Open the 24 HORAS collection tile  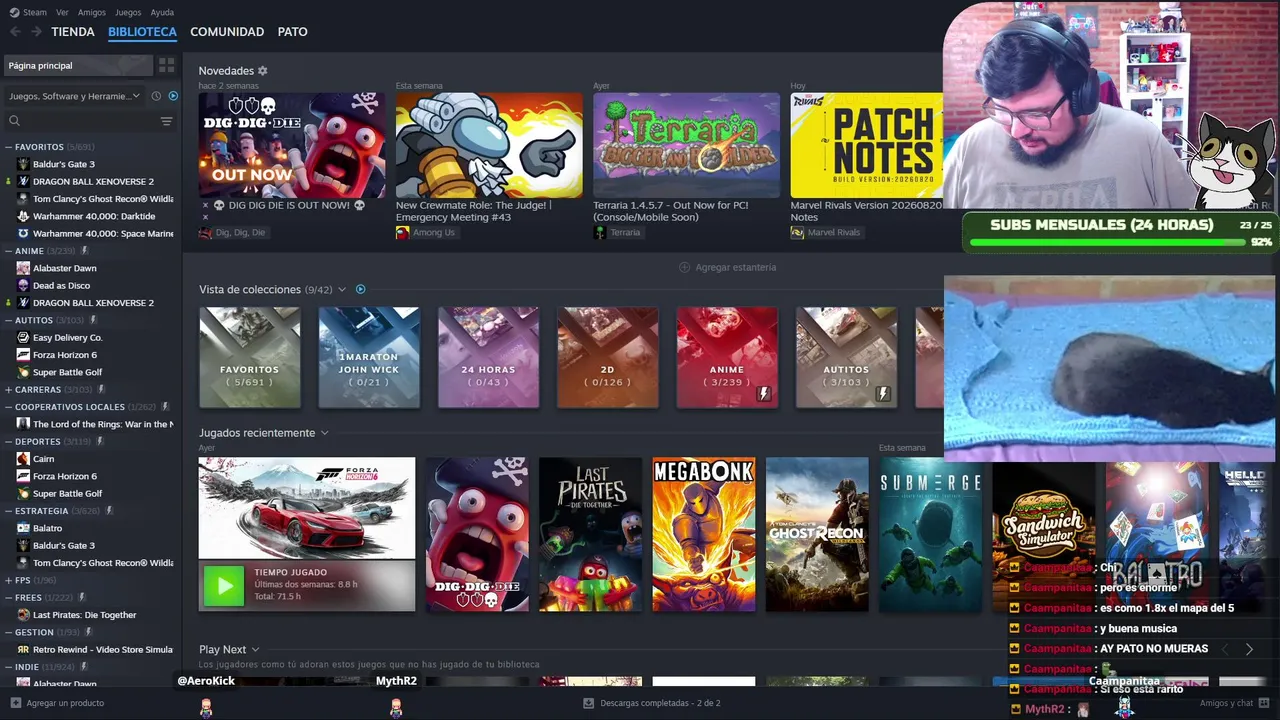(x=488, y=357)
